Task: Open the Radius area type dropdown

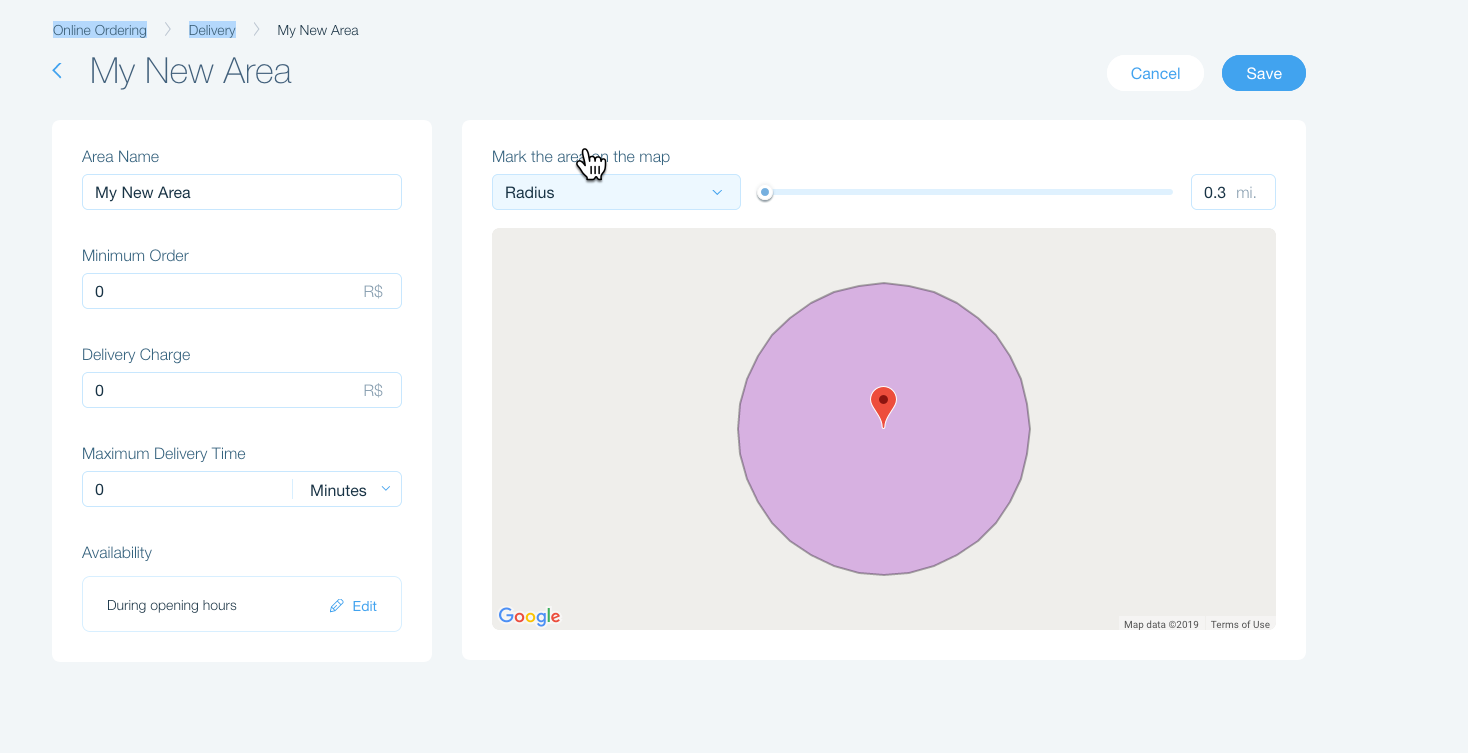Action: pos(616,192)
